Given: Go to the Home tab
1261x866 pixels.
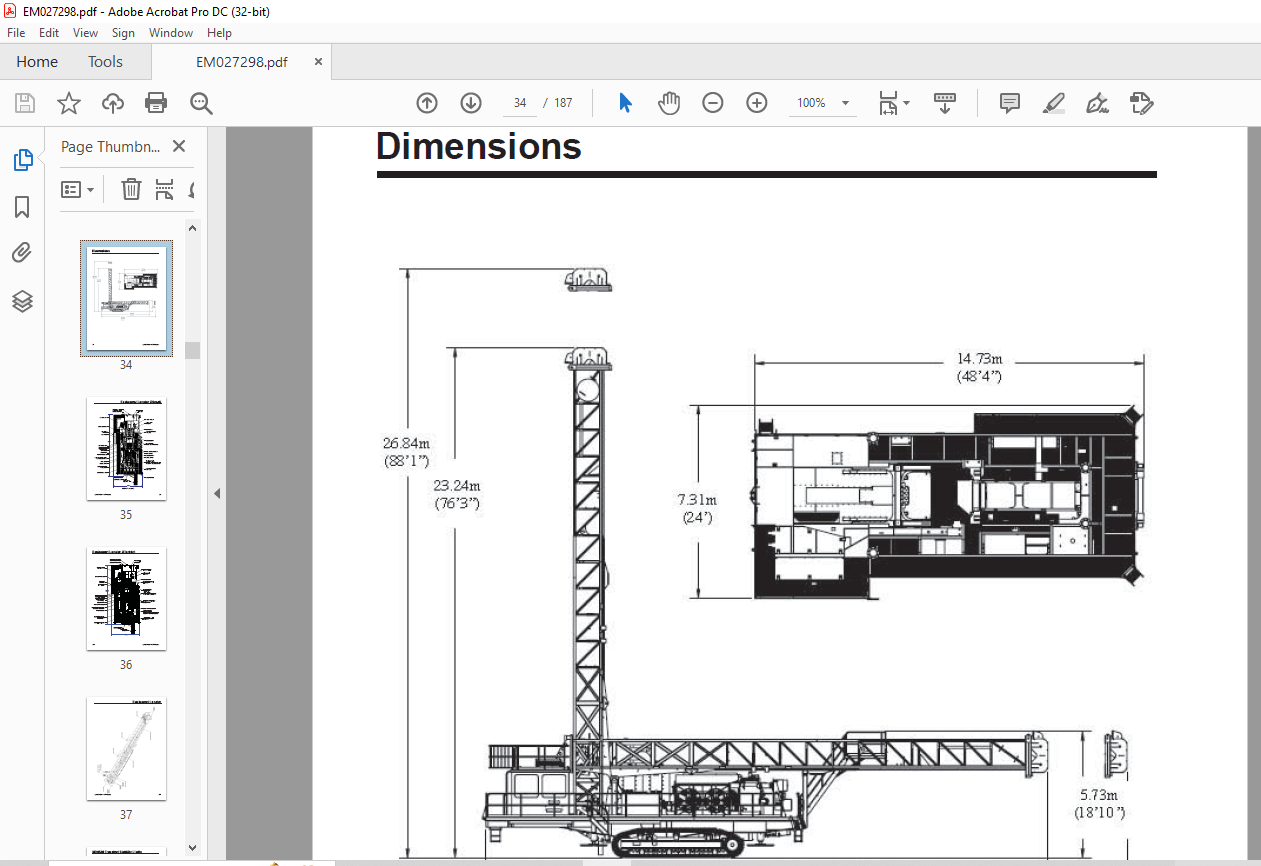Looking at the screenshot, I should pos(37,62).
